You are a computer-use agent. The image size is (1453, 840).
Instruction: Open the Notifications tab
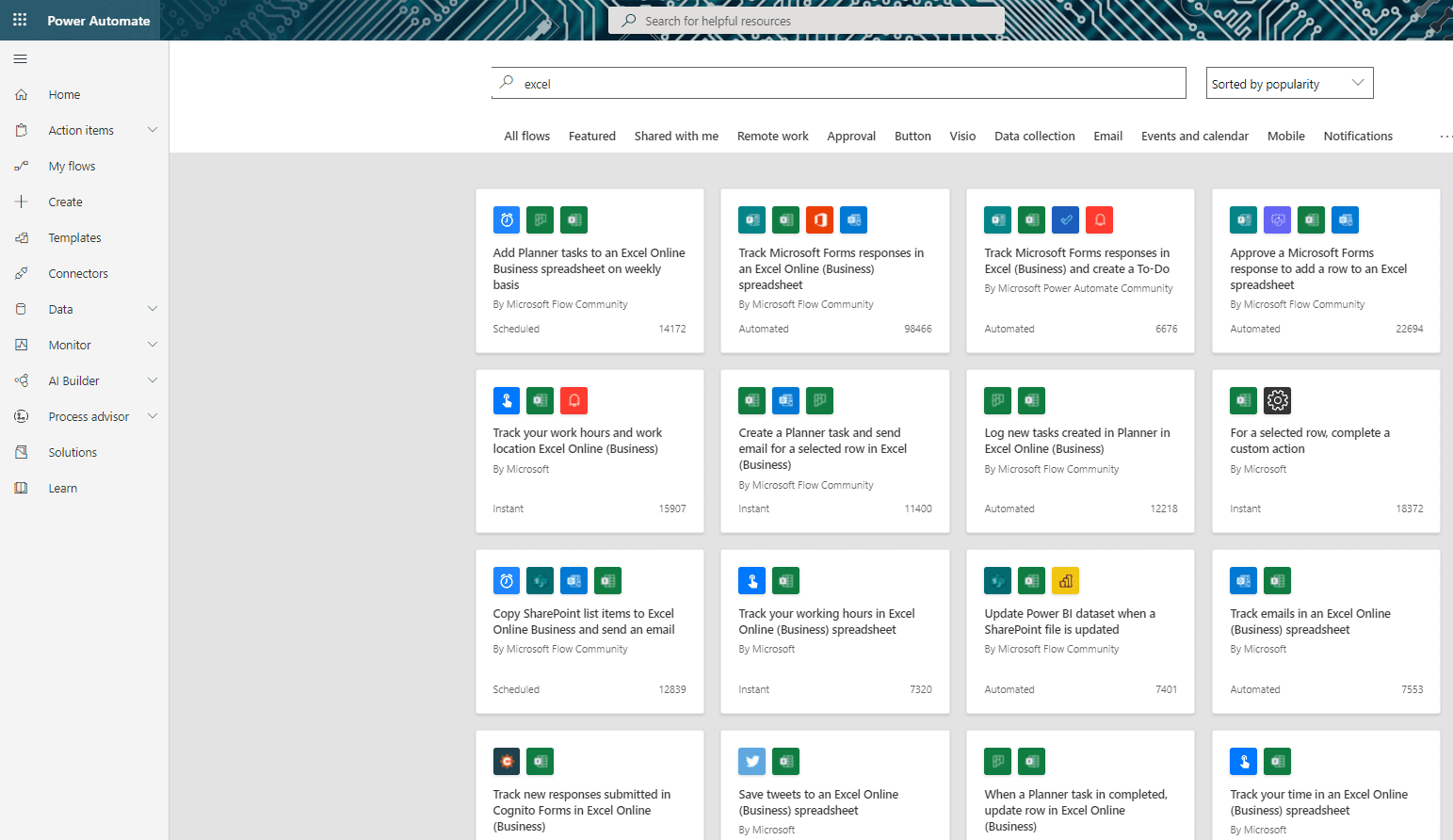tap(1358, 137)
